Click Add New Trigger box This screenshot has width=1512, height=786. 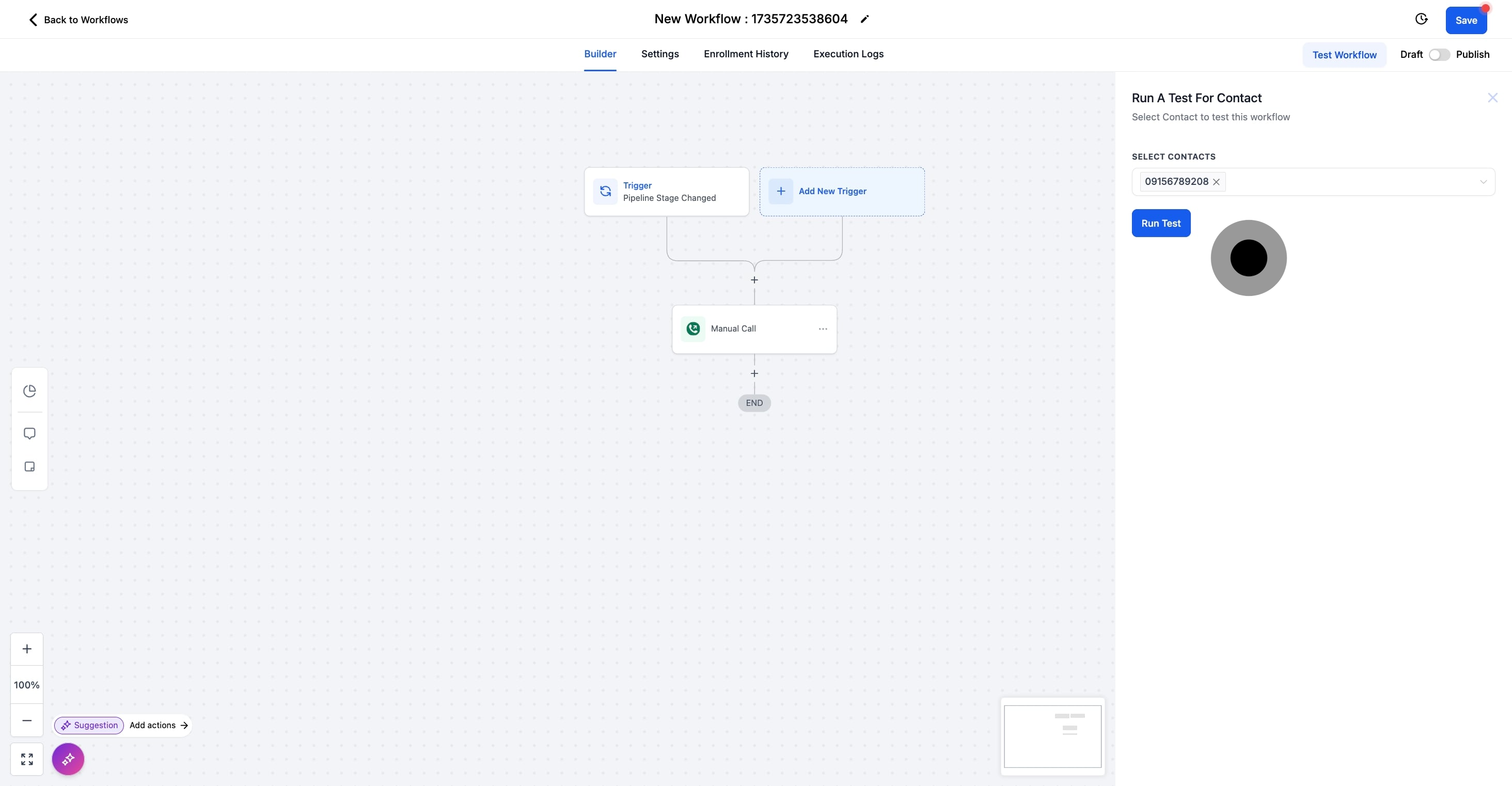(842, 192)
